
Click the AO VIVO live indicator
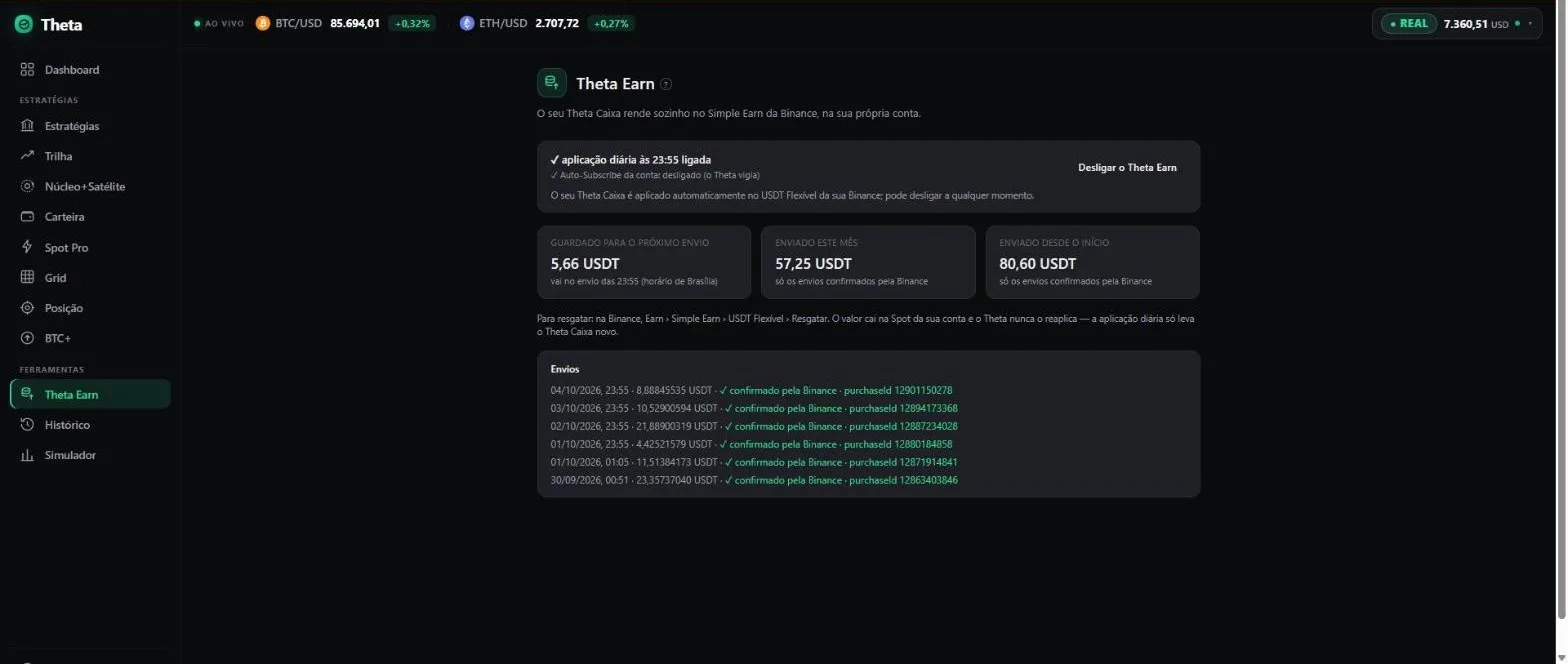coord(218,23)
